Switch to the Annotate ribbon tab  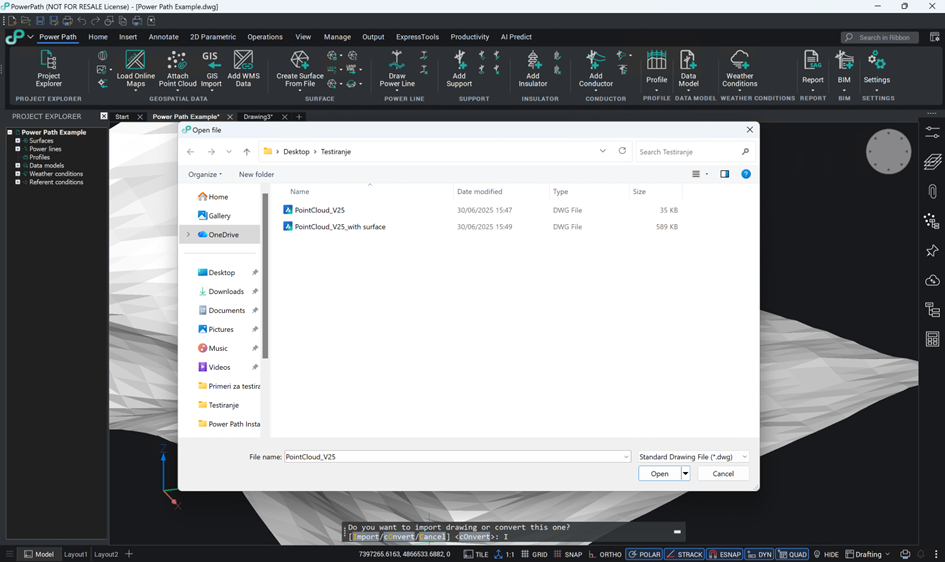tap(163, 37)
